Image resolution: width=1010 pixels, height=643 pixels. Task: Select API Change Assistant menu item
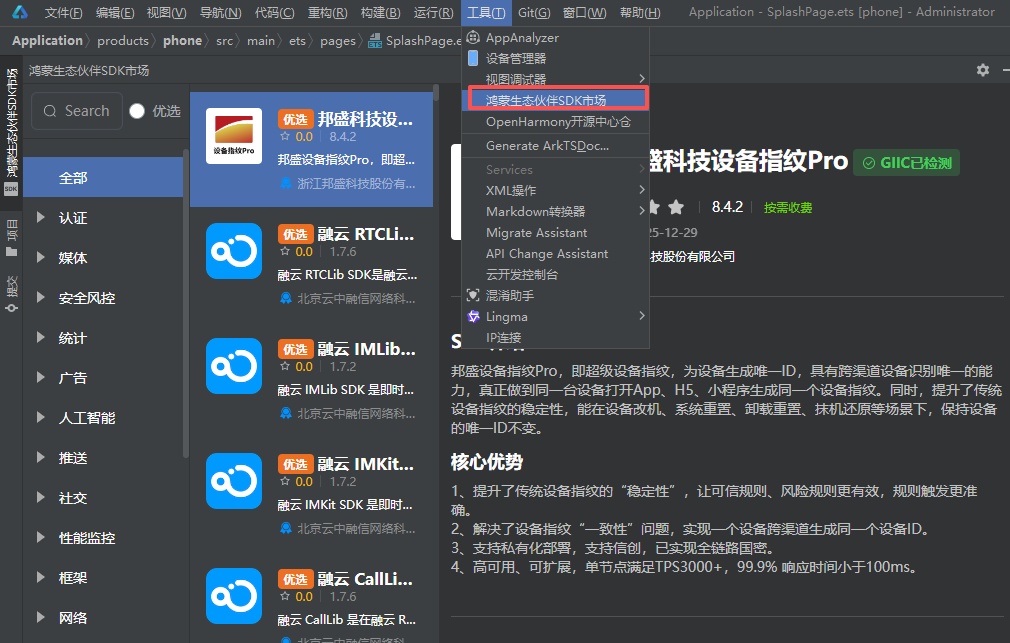point(555,254)
